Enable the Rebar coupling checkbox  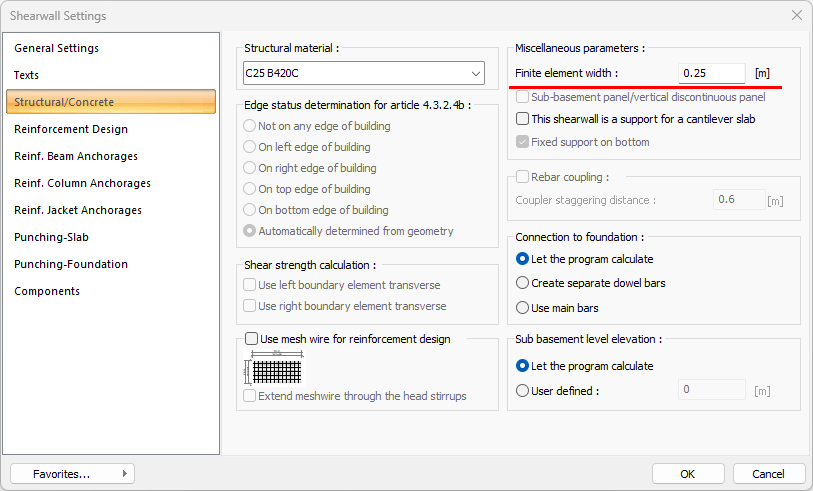pos(523,177)
